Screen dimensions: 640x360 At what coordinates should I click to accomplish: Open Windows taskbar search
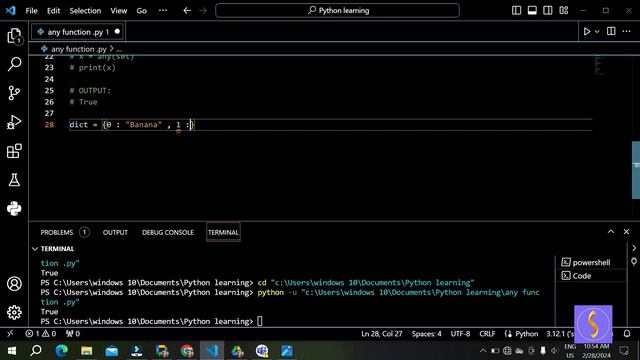(x=36, y=351)
